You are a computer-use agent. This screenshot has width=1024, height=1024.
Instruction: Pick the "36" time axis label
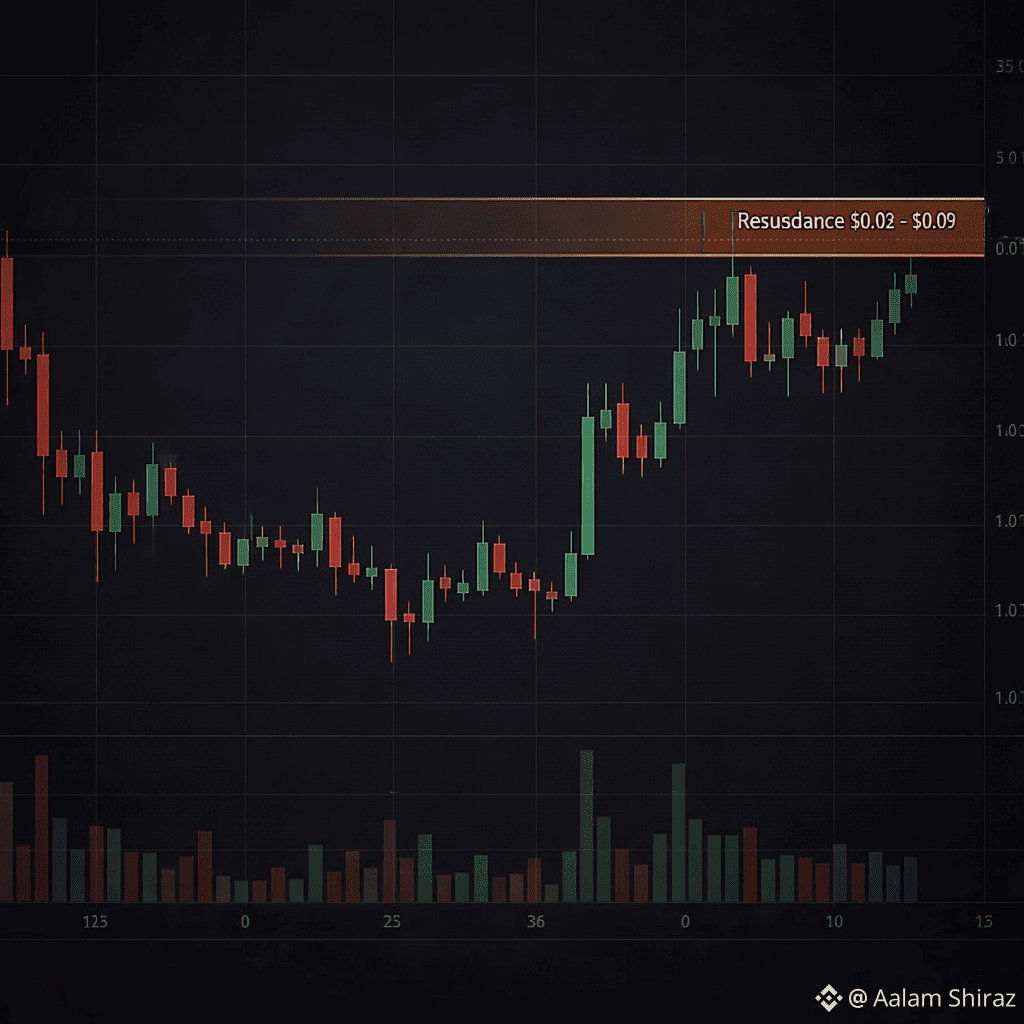pos(536,921)
